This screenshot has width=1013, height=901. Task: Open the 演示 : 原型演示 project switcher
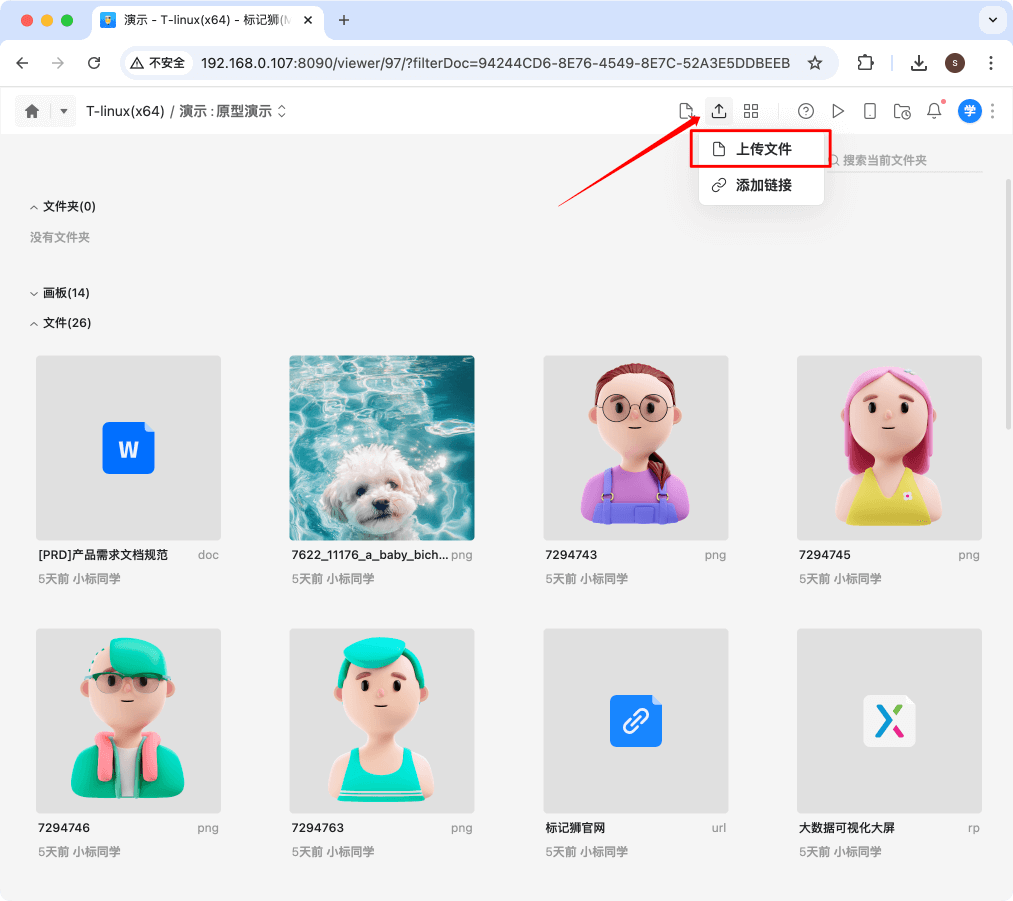coord(233,112)
